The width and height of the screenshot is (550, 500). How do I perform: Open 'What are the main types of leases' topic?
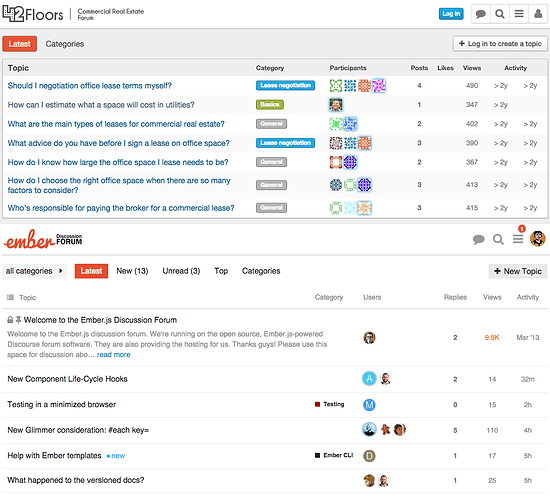pyautogui.click(x=116, y=124)
